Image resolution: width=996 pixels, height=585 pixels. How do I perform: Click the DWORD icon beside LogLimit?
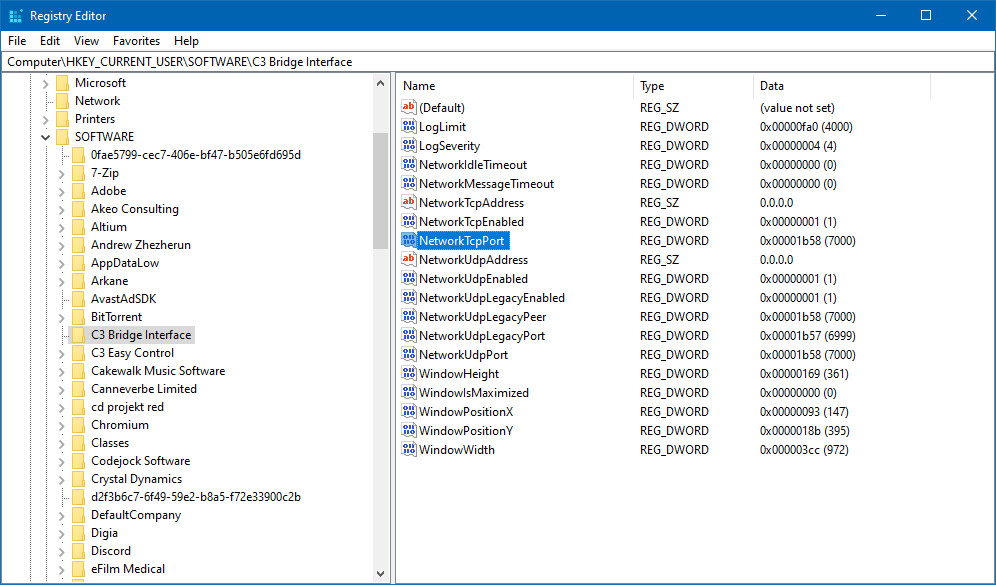408,127
